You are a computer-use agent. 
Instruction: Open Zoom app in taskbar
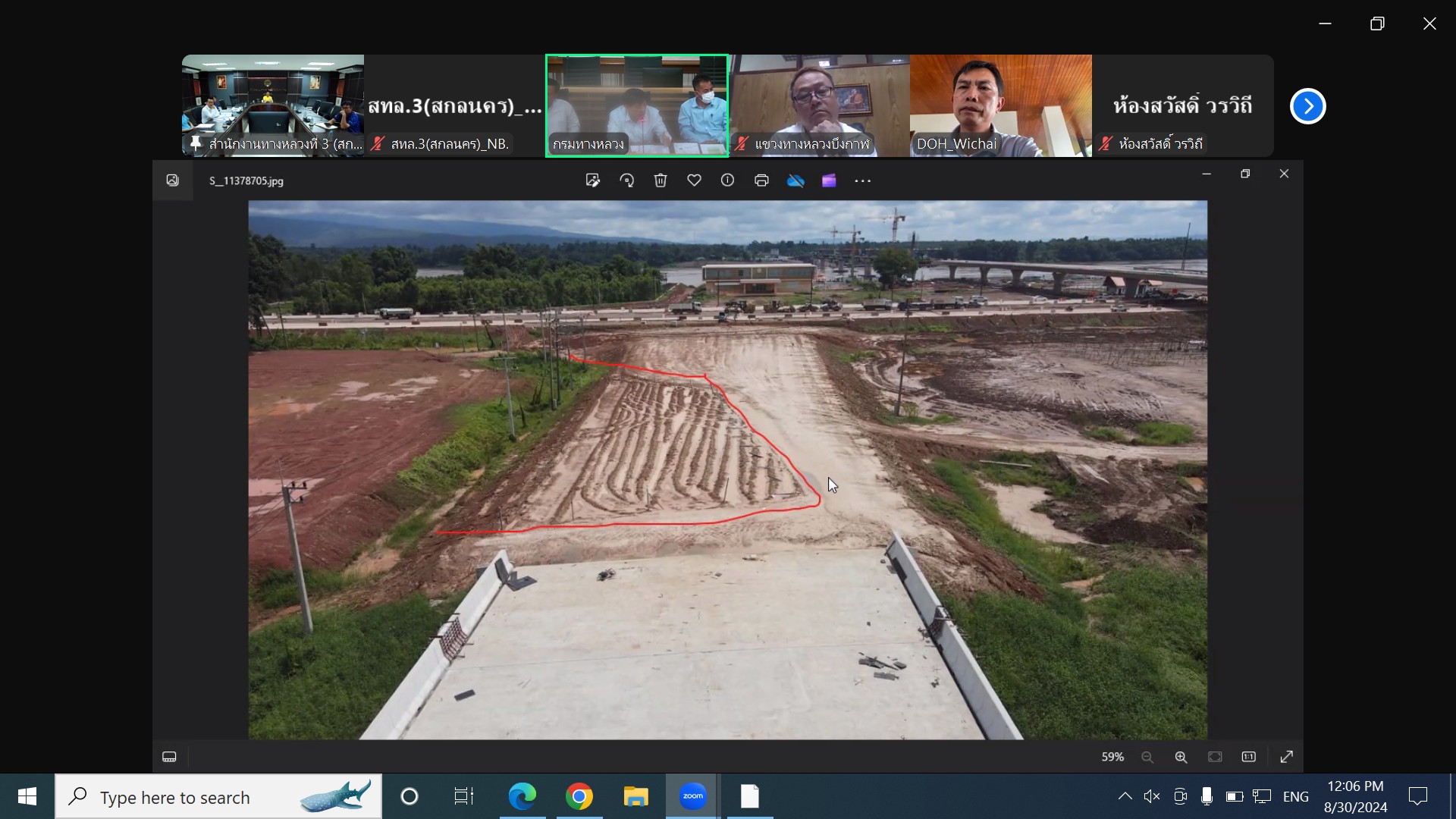click(692, 796)
